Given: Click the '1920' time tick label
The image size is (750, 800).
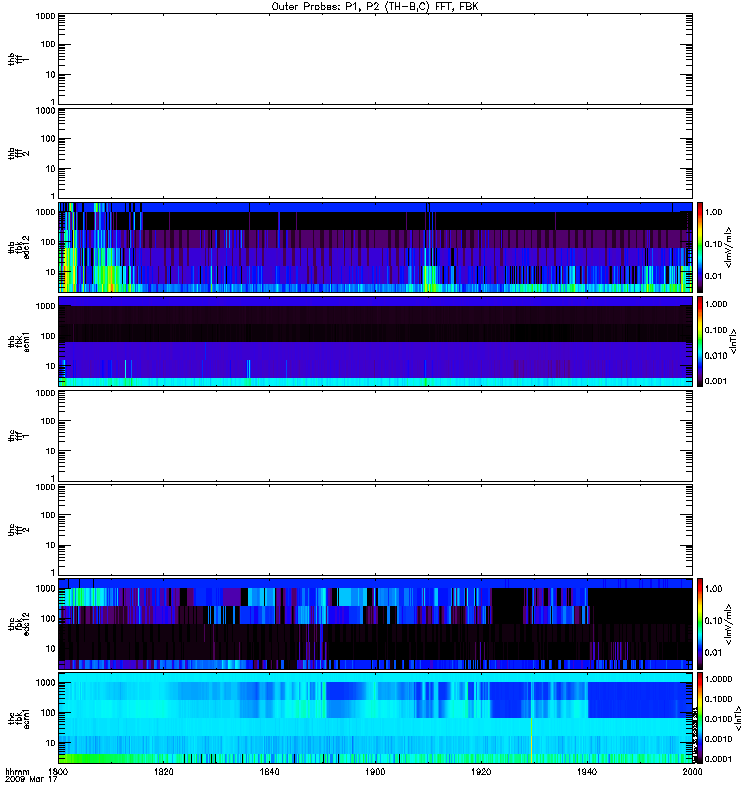Looking at the screenshot, I should pos(481,771).
